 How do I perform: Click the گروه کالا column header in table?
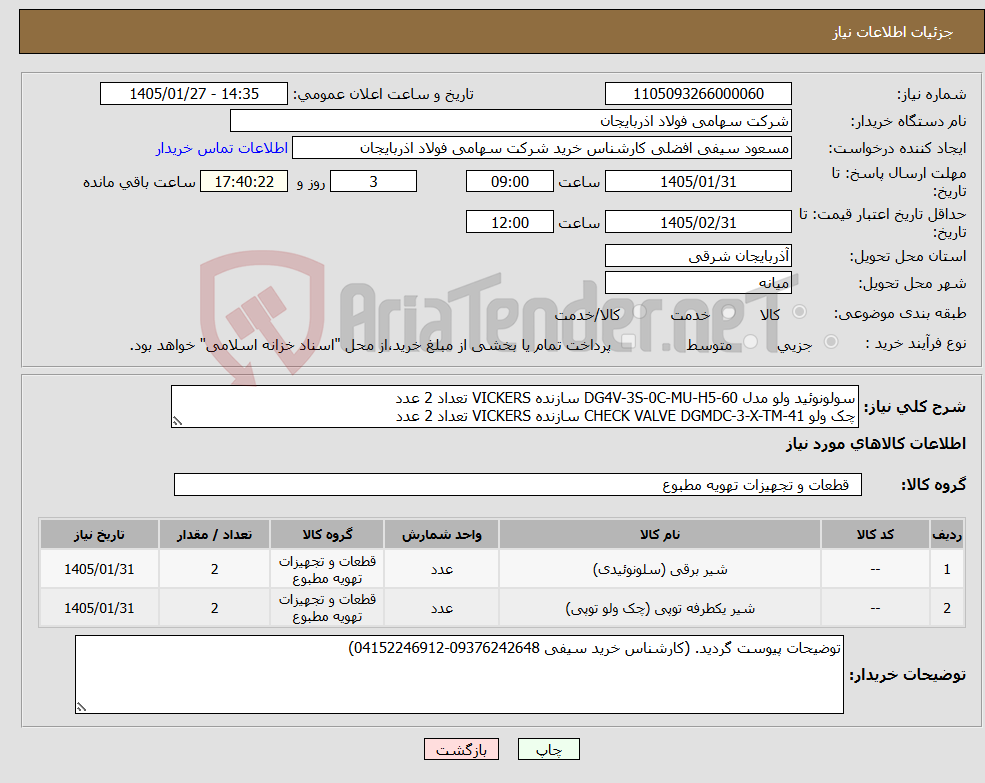pos(327,534)
